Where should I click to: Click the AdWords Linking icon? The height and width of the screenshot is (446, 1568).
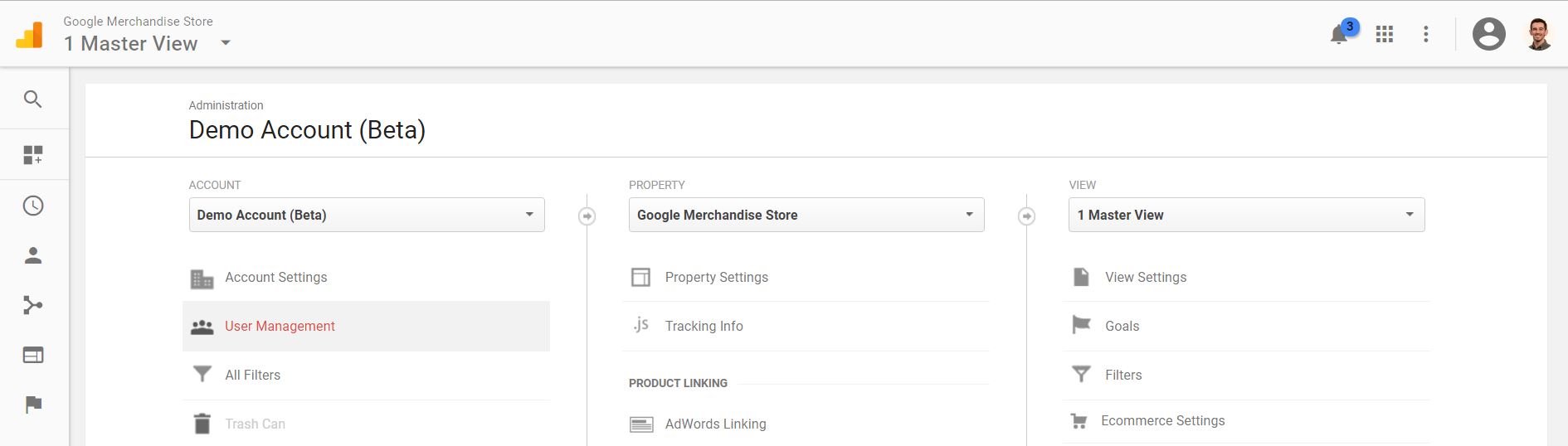click(x=641, y=424)
